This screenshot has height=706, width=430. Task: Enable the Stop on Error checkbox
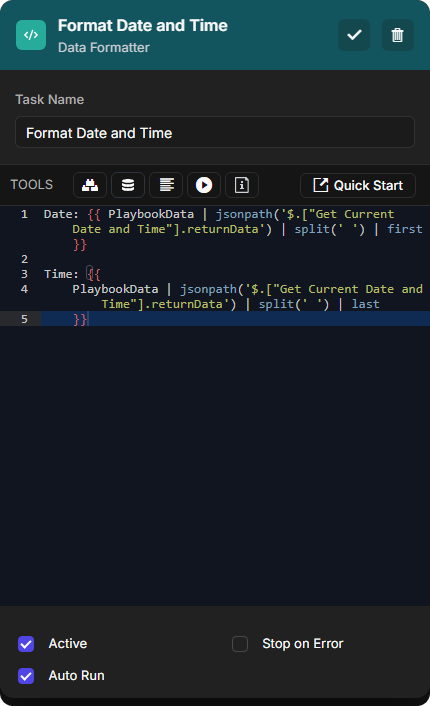[240, 644]
